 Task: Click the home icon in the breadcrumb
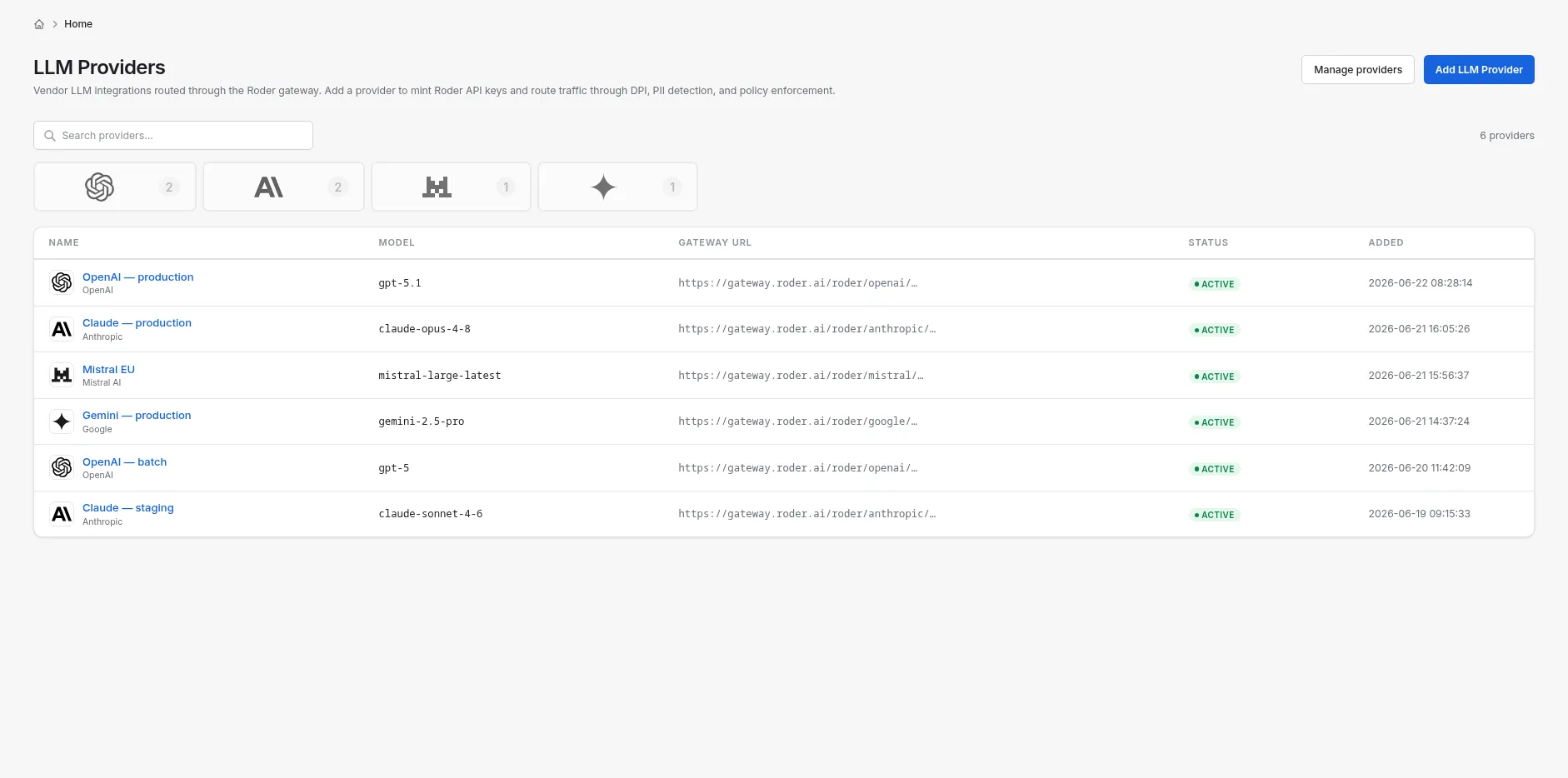[39, 24]
